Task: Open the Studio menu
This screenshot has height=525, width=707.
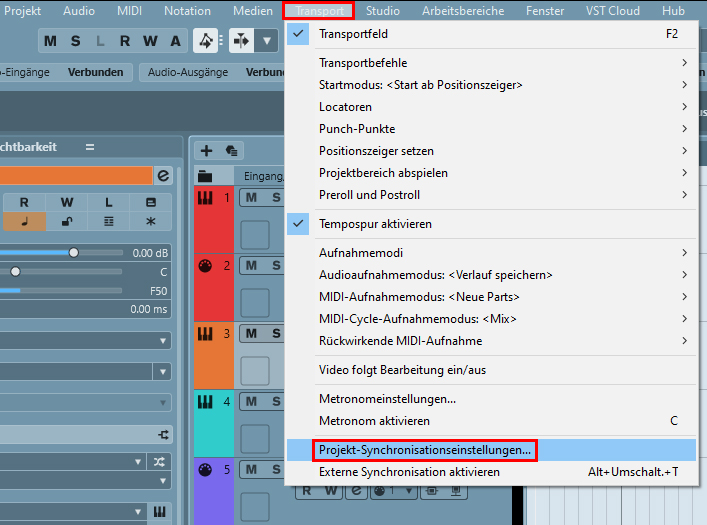Action: pyautogui.click(x=382, y=11)
